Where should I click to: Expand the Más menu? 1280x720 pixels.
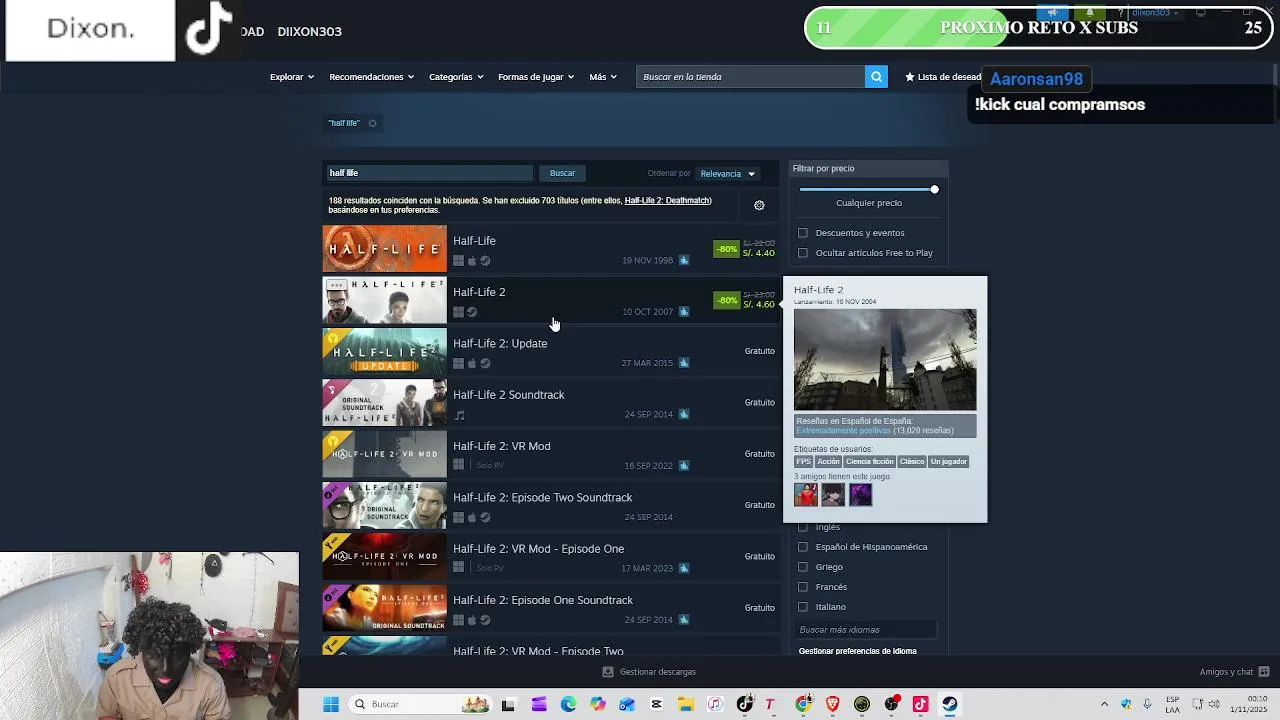click(x=603, y=77)
